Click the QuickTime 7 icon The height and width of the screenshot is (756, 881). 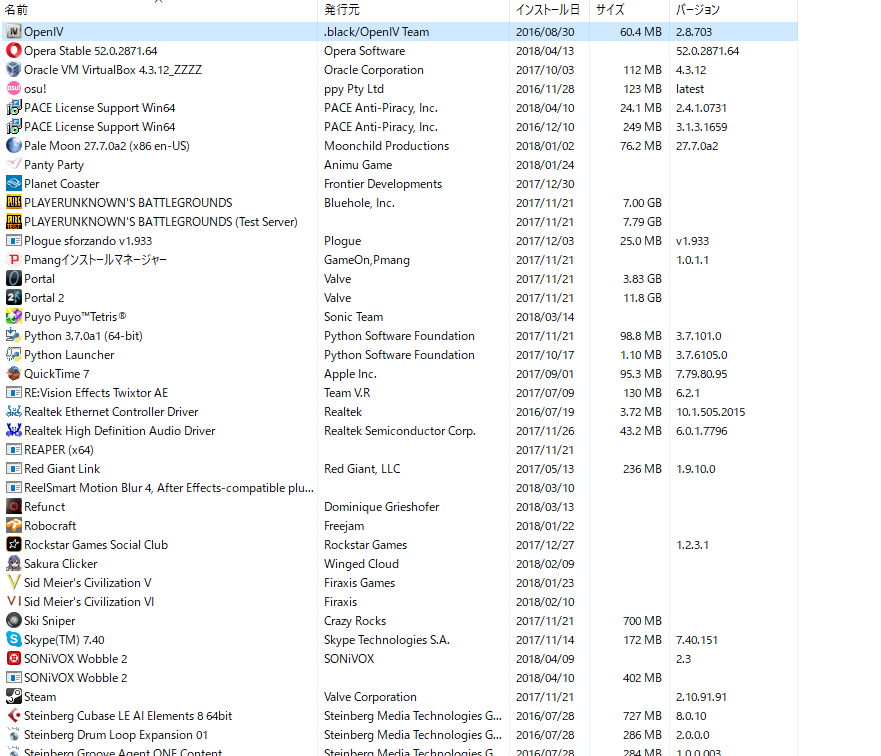13,374
